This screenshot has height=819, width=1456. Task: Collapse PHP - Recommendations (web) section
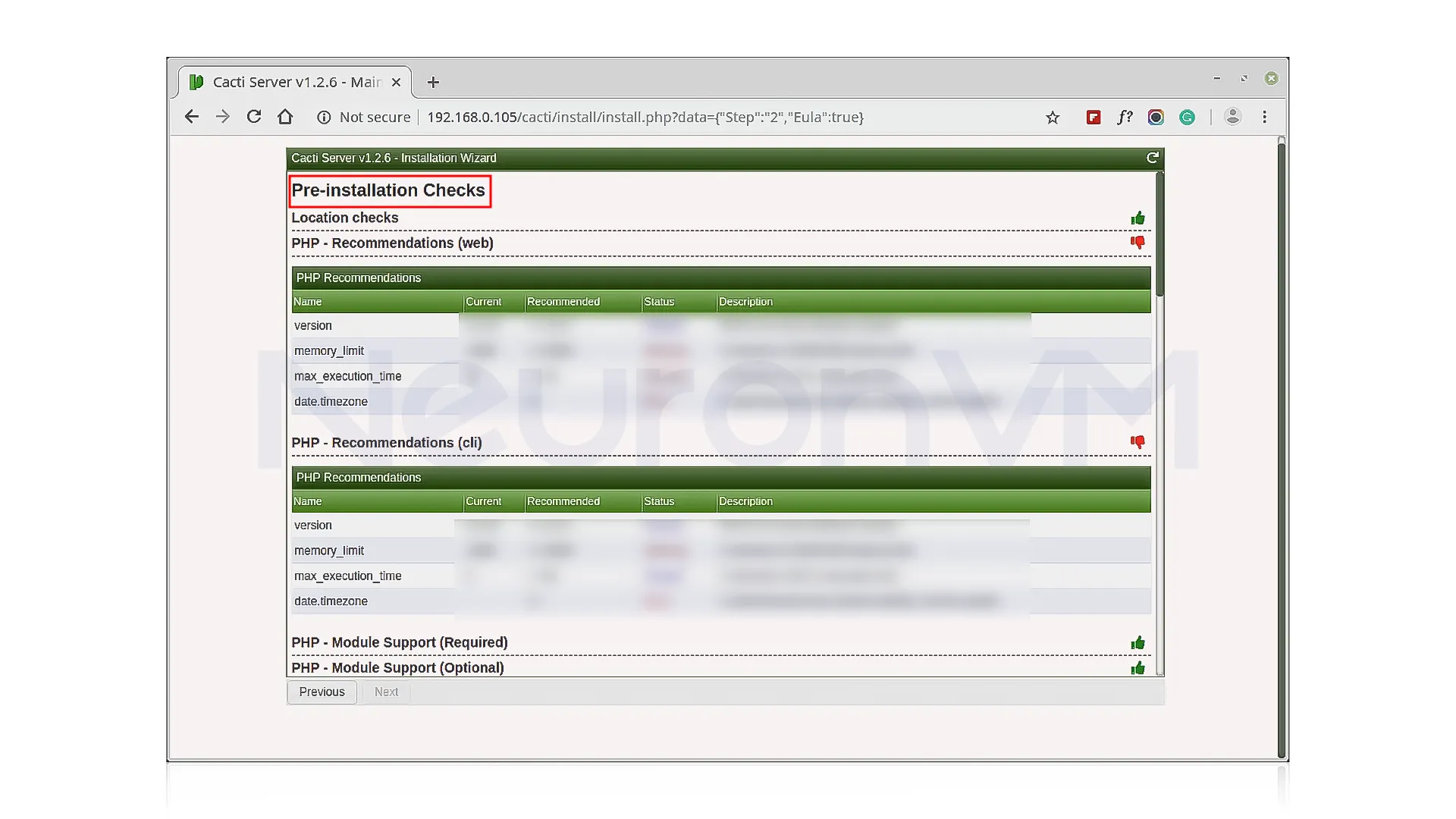coord(392,243)
